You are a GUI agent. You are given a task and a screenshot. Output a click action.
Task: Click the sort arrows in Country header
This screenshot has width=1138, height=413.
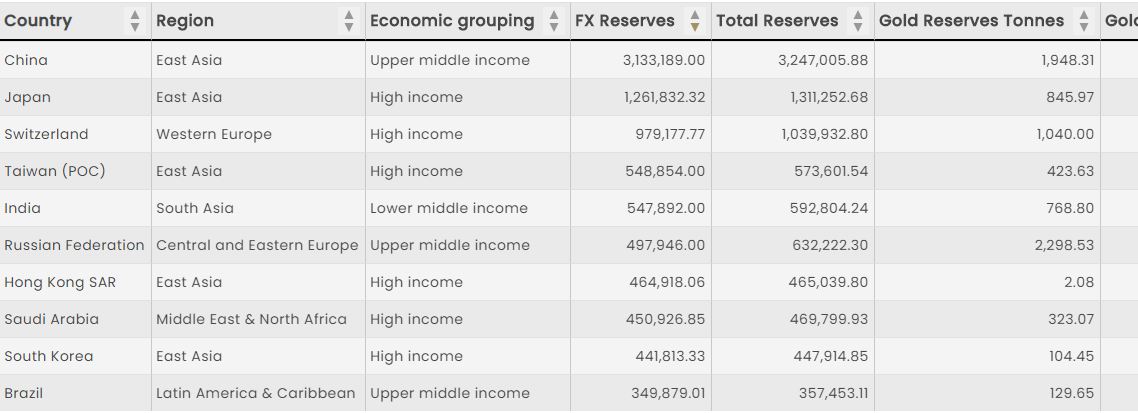pos(135,21)
